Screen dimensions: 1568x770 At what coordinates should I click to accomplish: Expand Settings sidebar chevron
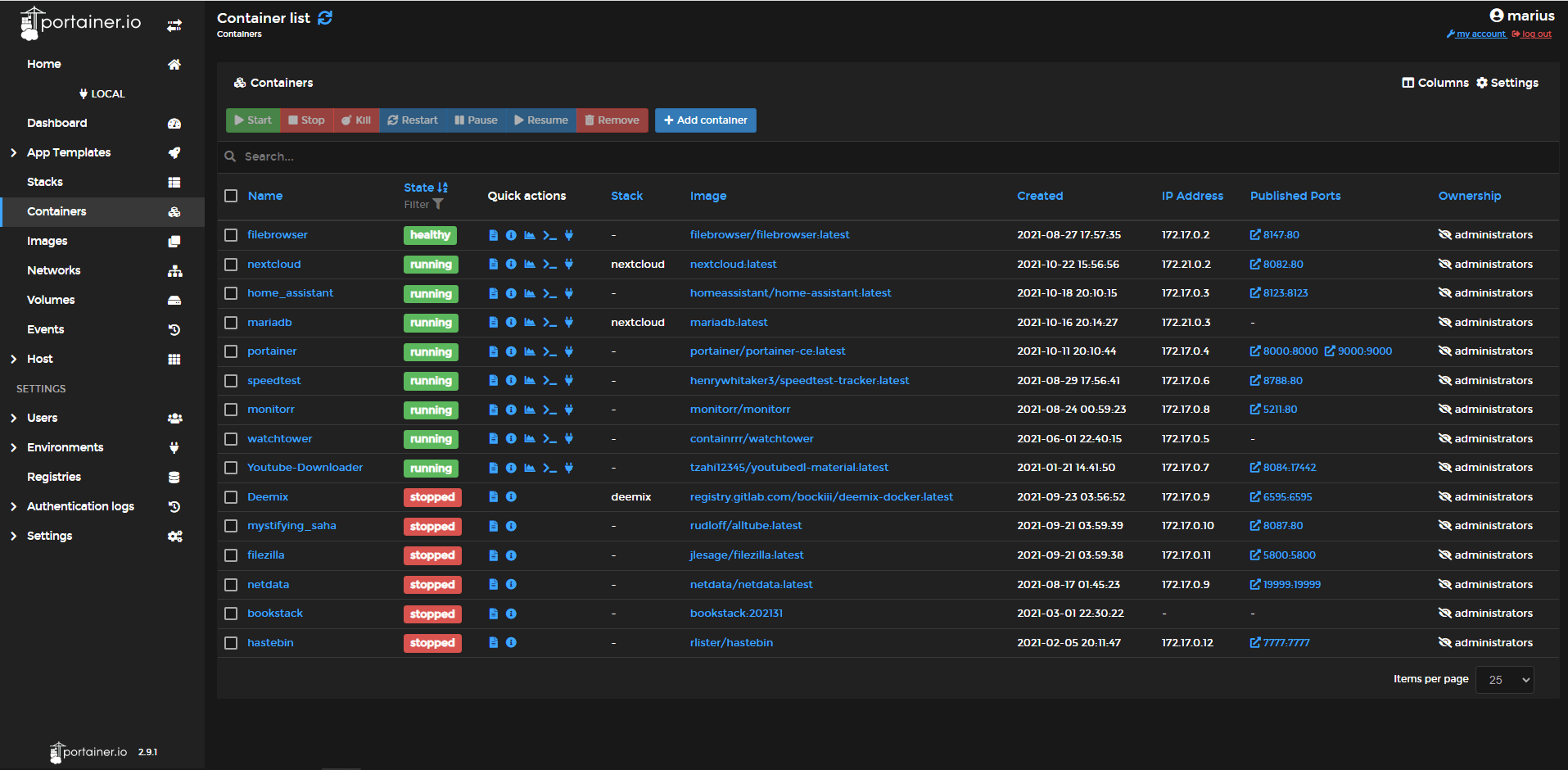point(13,537)
